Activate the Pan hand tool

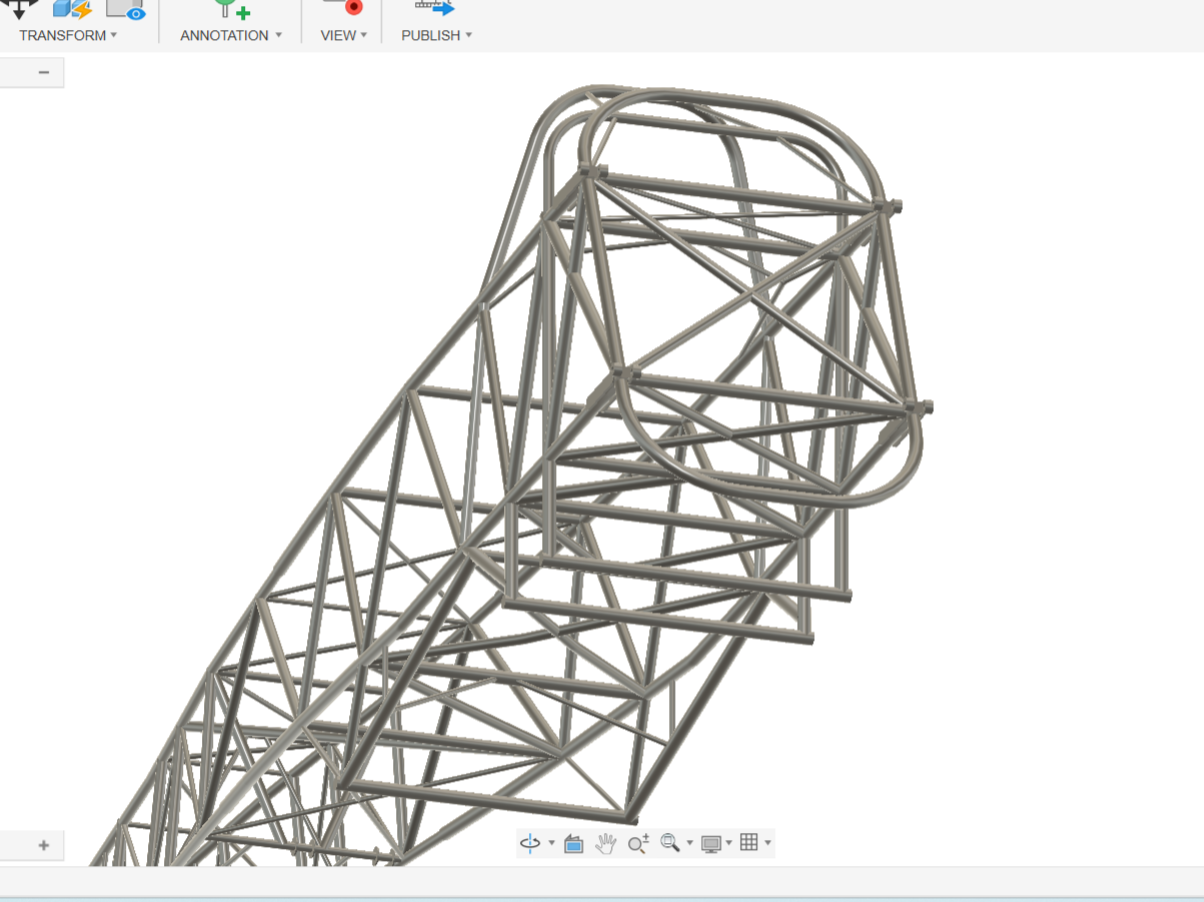(605, 844)
